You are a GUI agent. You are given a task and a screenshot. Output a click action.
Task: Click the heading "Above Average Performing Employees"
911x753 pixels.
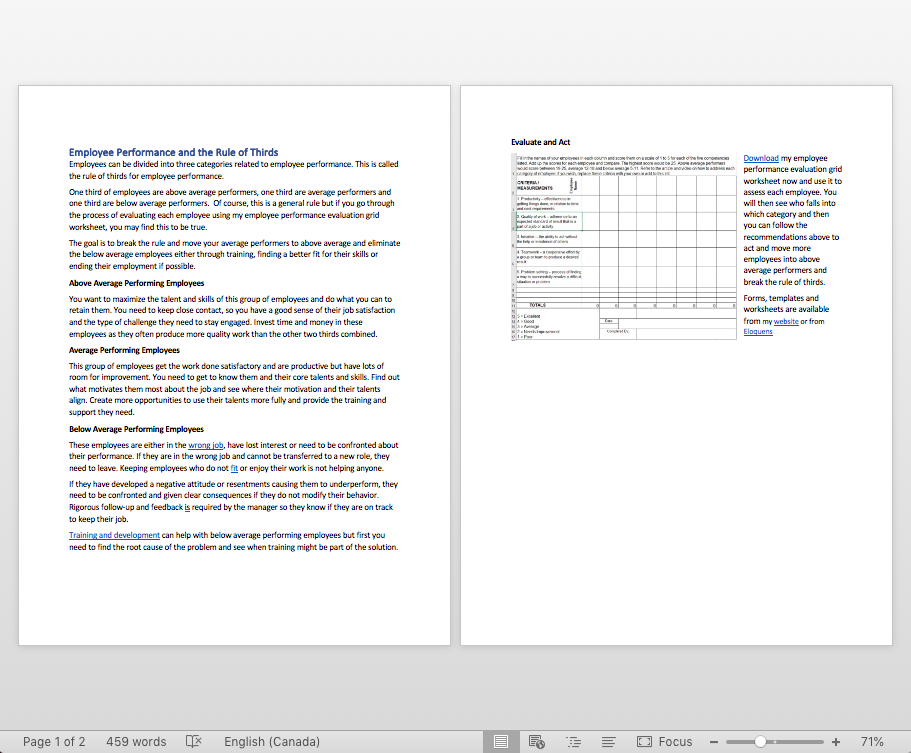pos(137,284)
